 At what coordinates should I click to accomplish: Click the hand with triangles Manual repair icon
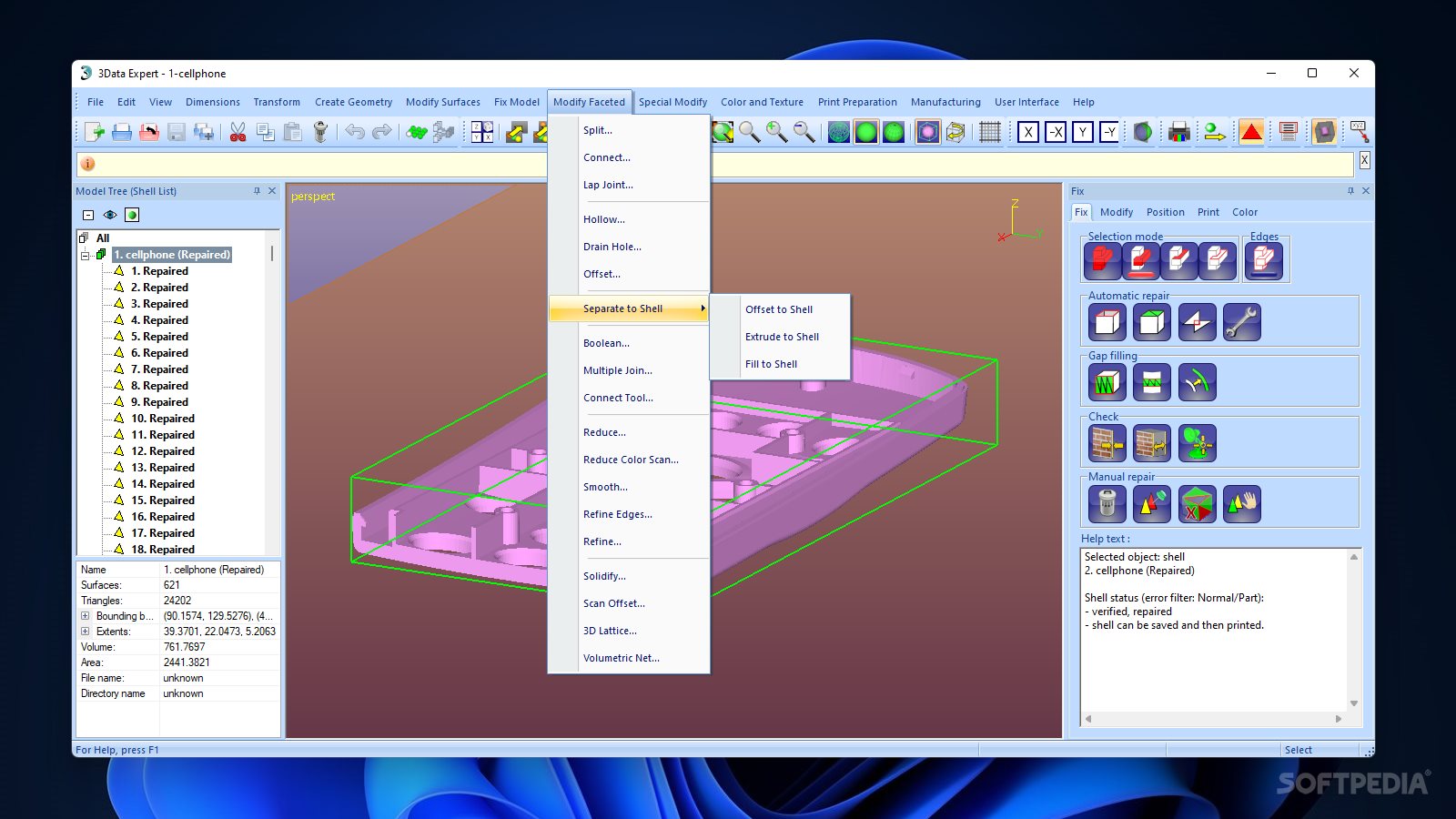click(1241, 503)
